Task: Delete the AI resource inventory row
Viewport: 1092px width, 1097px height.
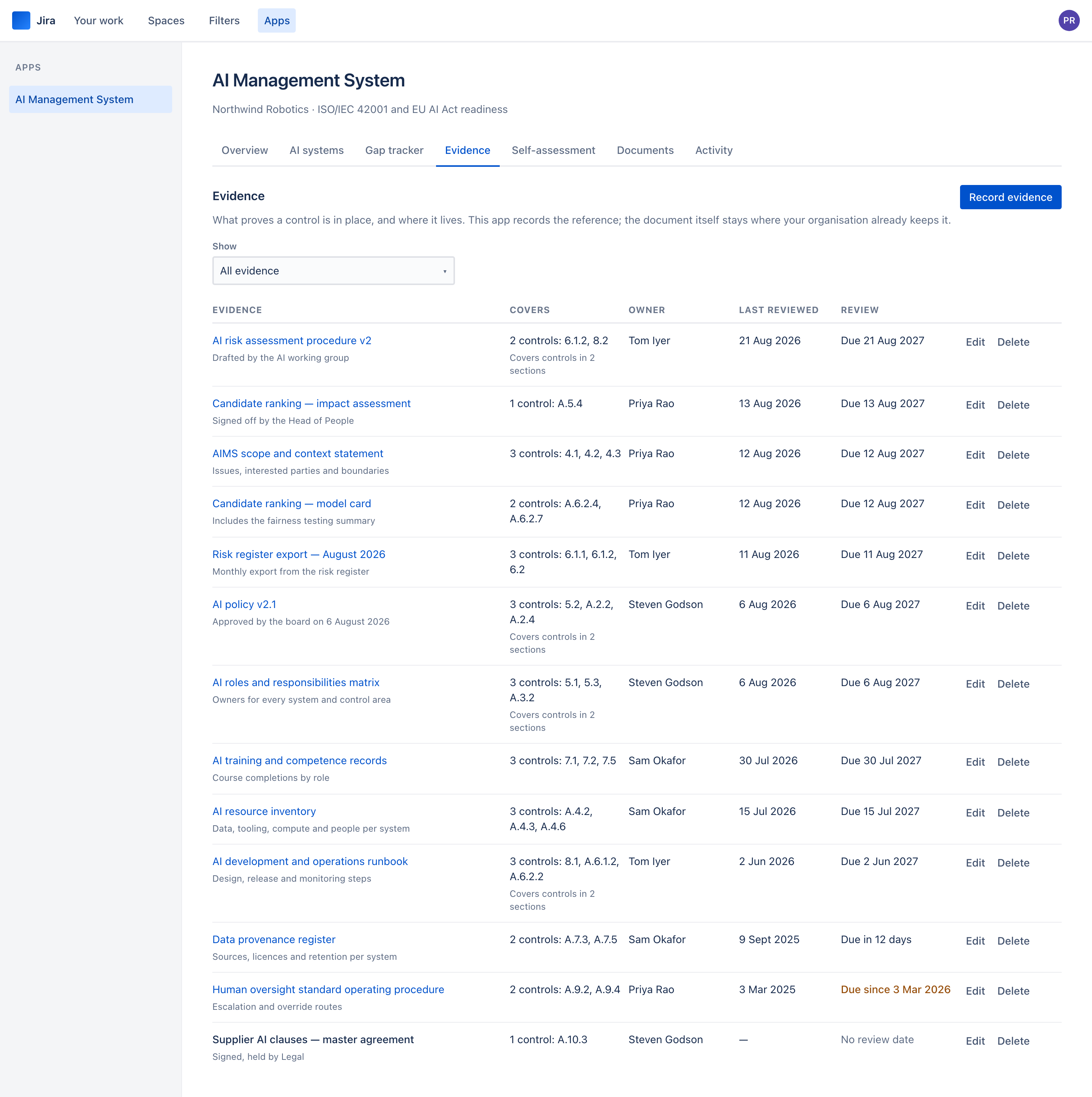Action: [x=1013, y=813]
